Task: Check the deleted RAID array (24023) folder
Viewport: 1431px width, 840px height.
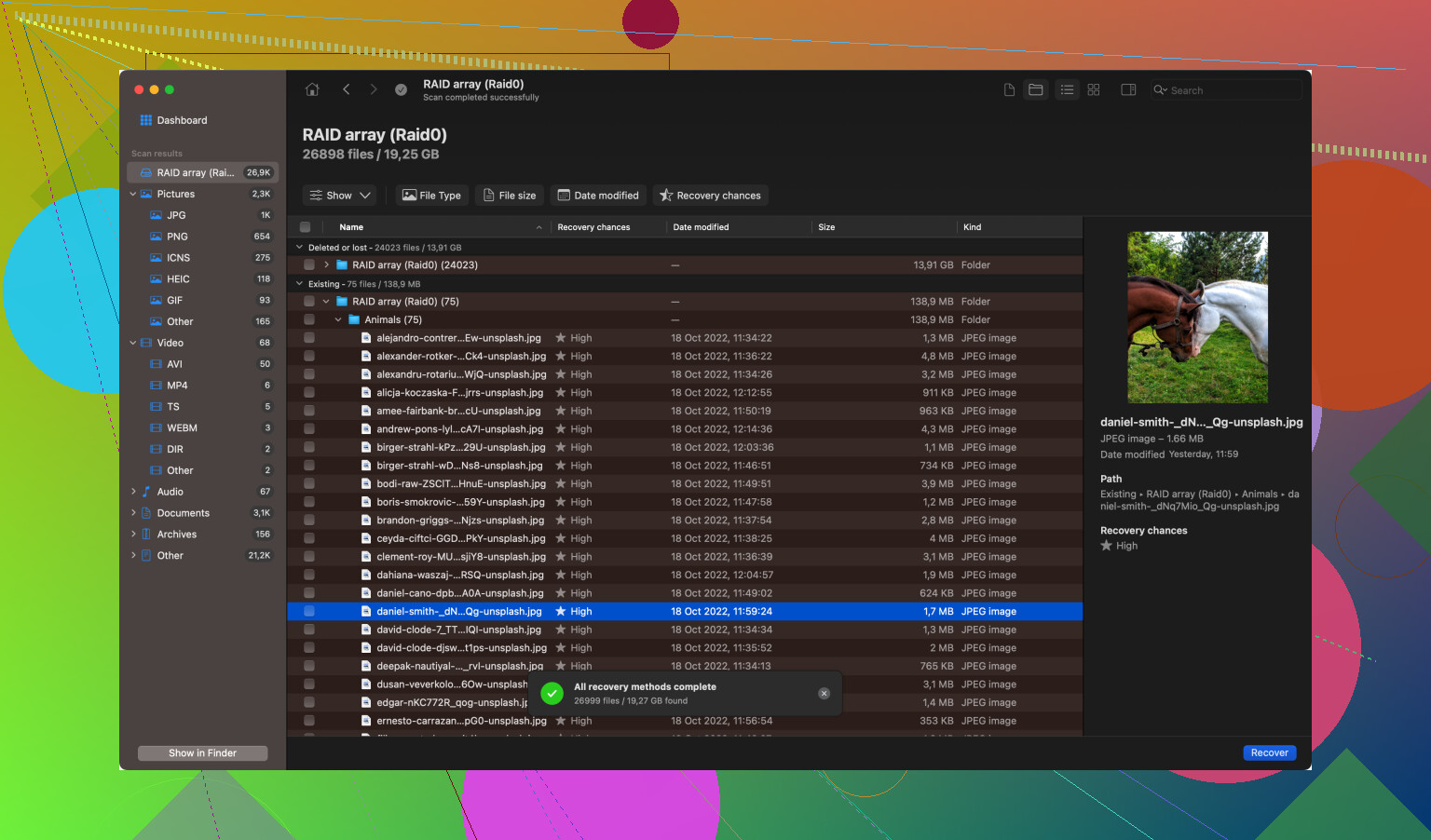Action: (308, 265)
